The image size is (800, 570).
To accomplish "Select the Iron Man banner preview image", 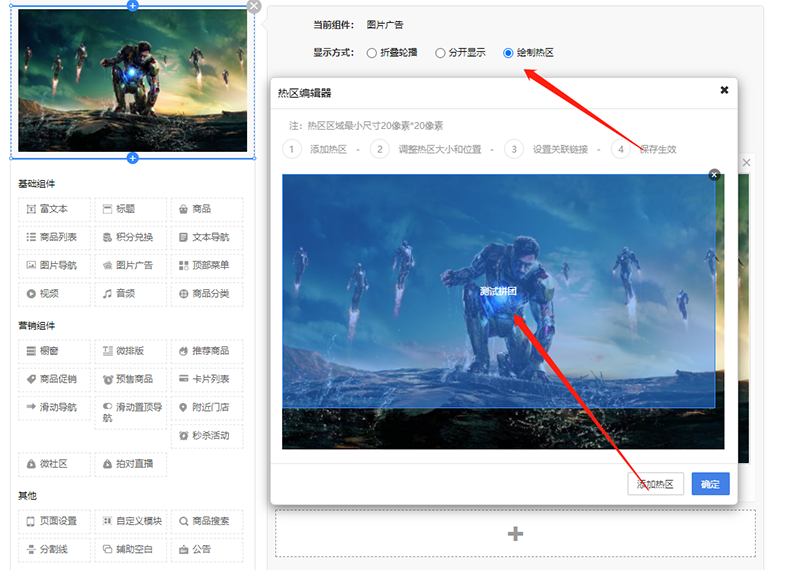I will point(133,81).
